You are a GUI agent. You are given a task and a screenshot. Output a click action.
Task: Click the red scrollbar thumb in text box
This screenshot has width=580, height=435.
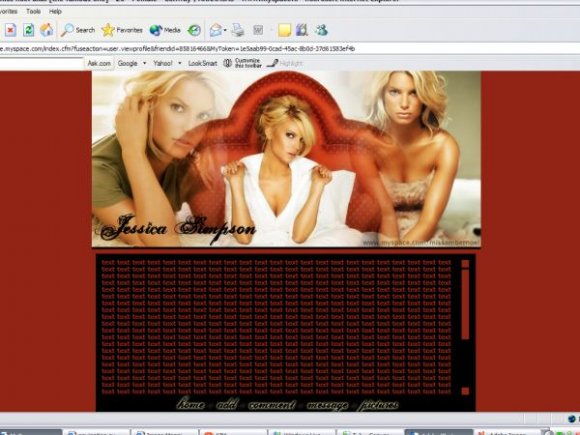(x=465, y=304)
